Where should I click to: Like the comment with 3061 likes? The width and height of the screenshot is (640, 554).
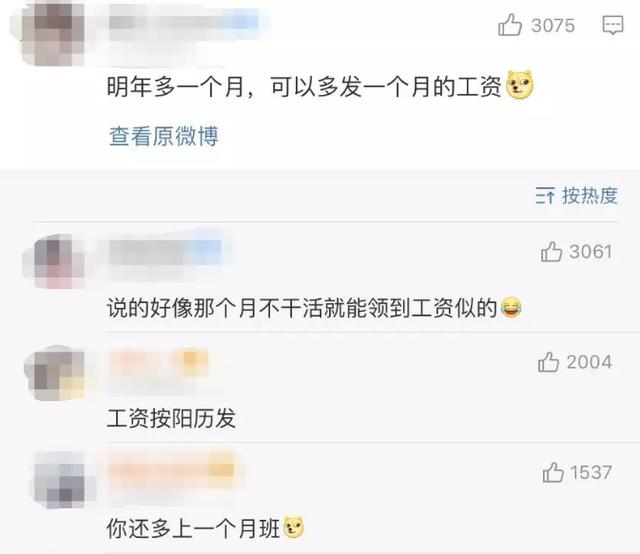click(x=551, y=251)
